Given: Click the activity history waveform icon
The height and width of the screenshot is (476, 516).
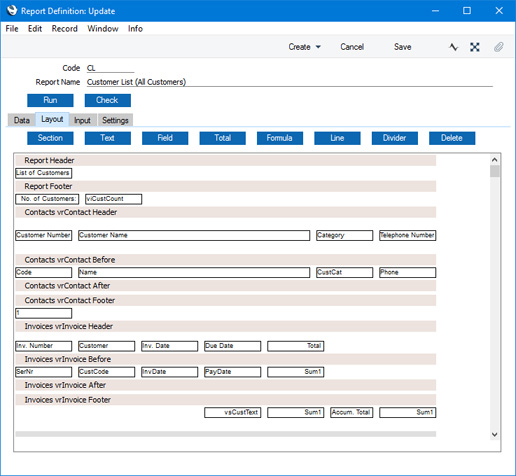Looking at the screenshot, I should [x=453, y=47].
